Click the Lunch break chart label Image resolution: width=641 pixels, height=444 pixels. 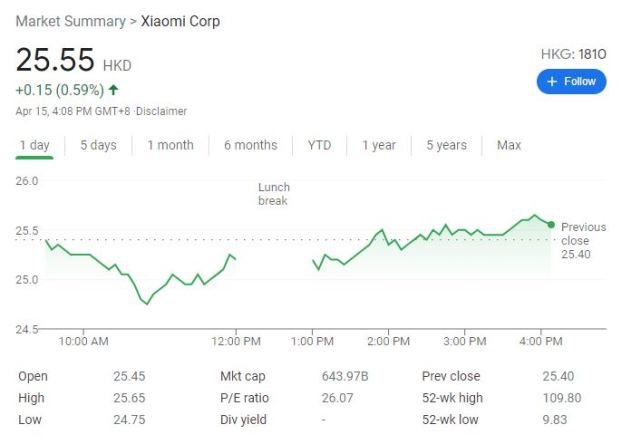pos(273,194)
